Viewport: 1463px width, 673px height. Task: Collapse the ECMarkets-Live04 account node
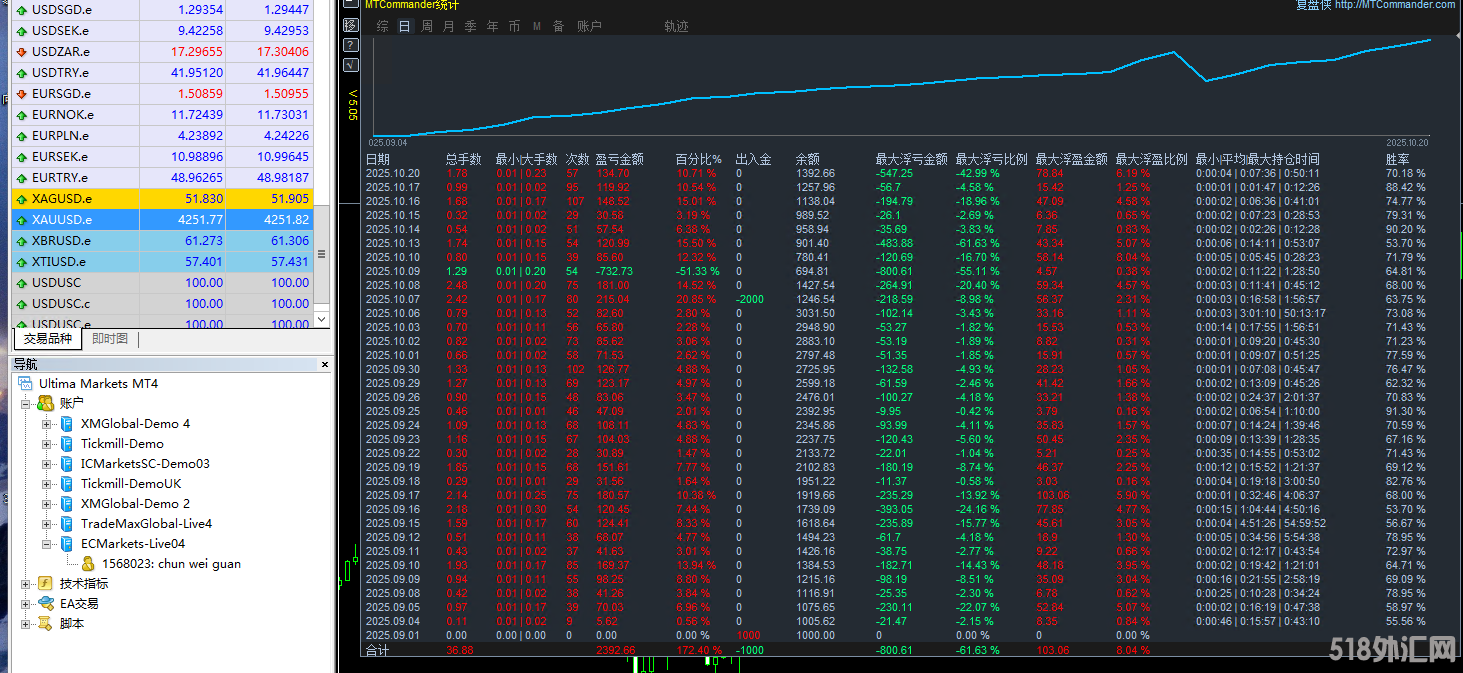[x=47, y=544]
